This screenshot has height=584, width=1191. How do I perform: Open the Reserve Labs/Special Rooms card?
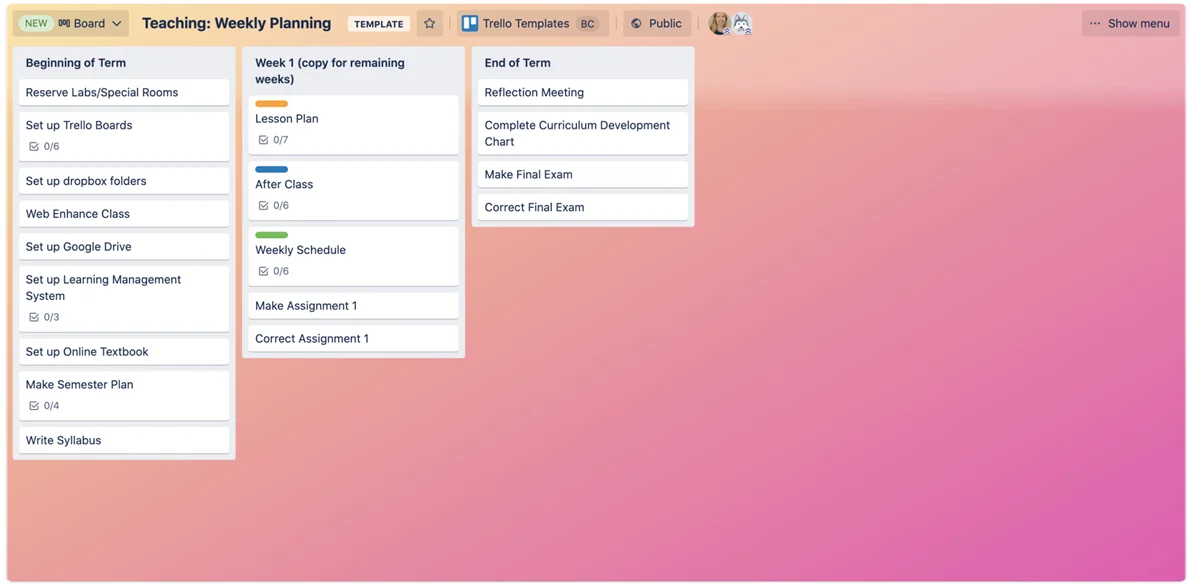point(124,93)
